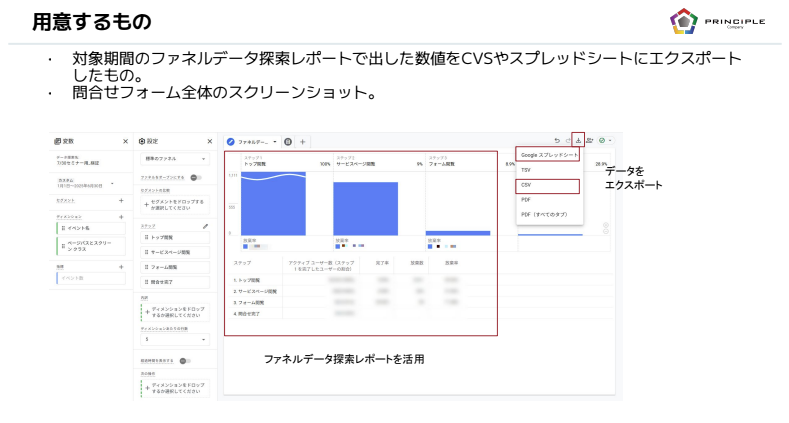
Task: Choose Google スプレッドシート export option
Action: pyautogui.click(x=549, y=156)
